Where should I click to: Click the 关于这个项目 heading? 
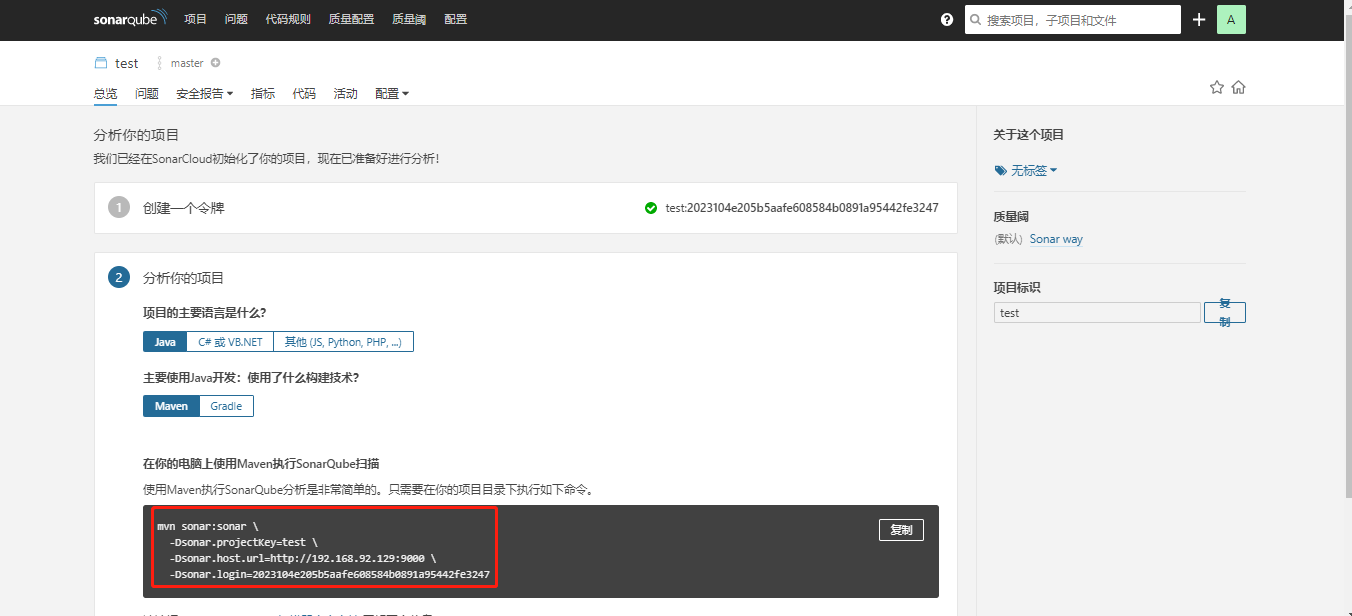pyautogui.click(x=1029, y=134)
